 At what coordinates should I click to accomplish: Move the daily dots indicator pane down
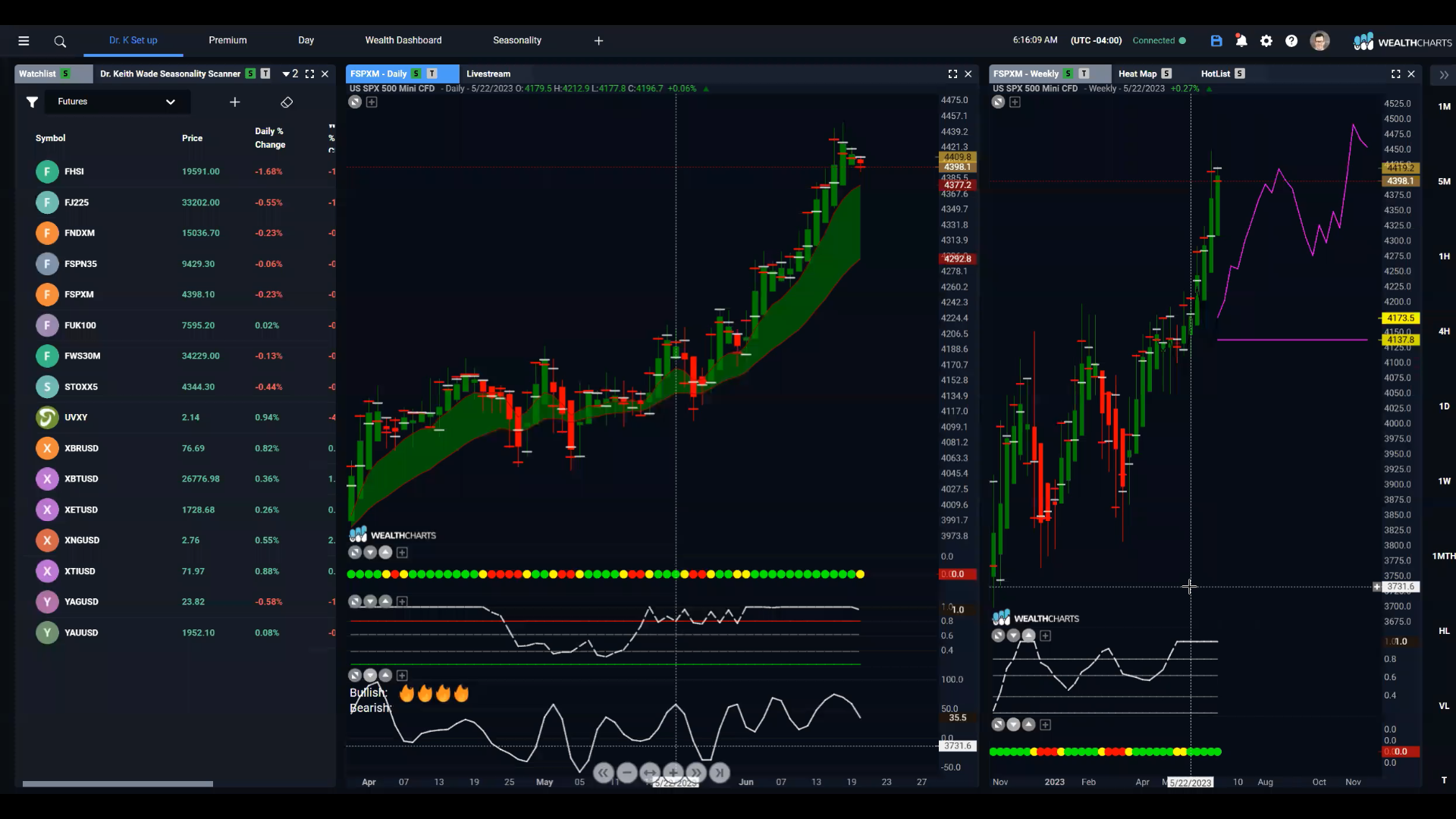tap(370, 553)
